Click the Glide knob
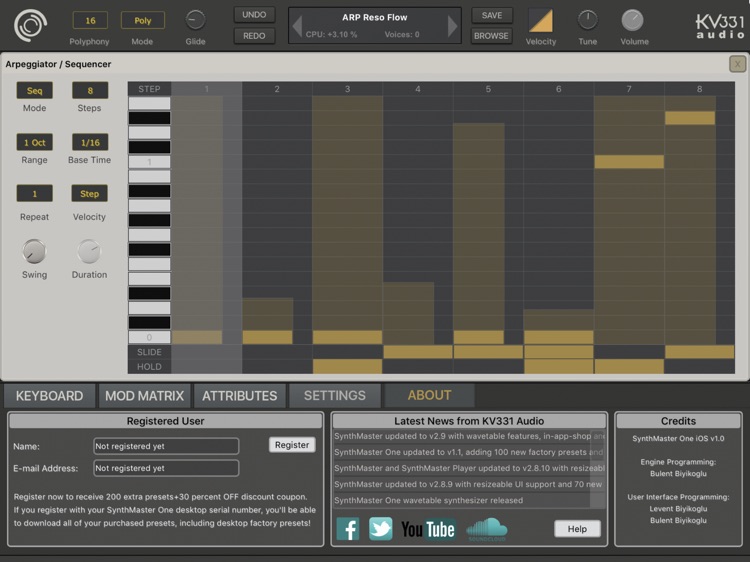750x562 pixels. (195, 20)
